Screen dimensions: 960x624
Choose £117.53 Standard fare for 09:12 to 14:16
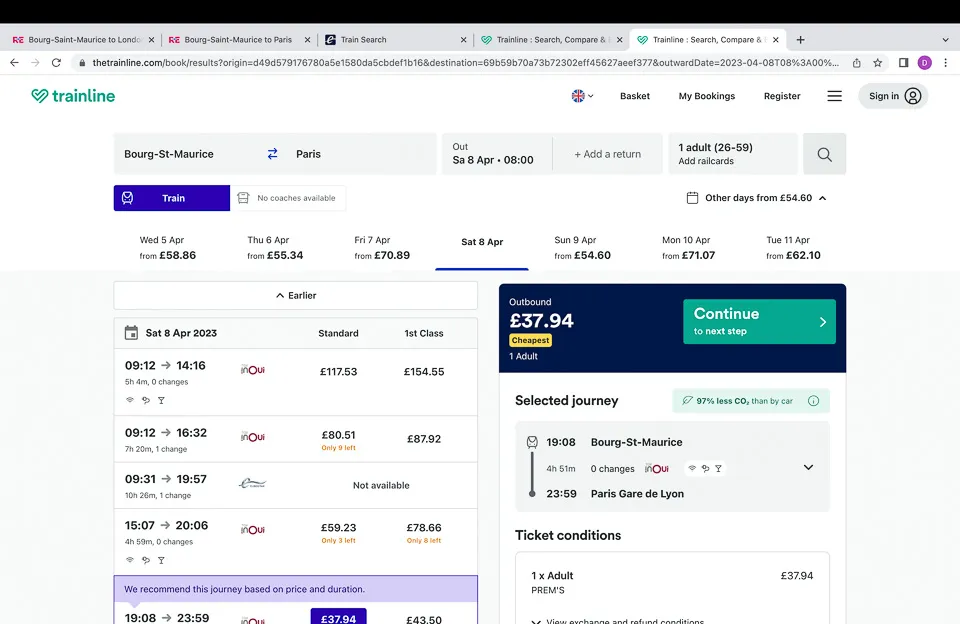tap(339, 372)
